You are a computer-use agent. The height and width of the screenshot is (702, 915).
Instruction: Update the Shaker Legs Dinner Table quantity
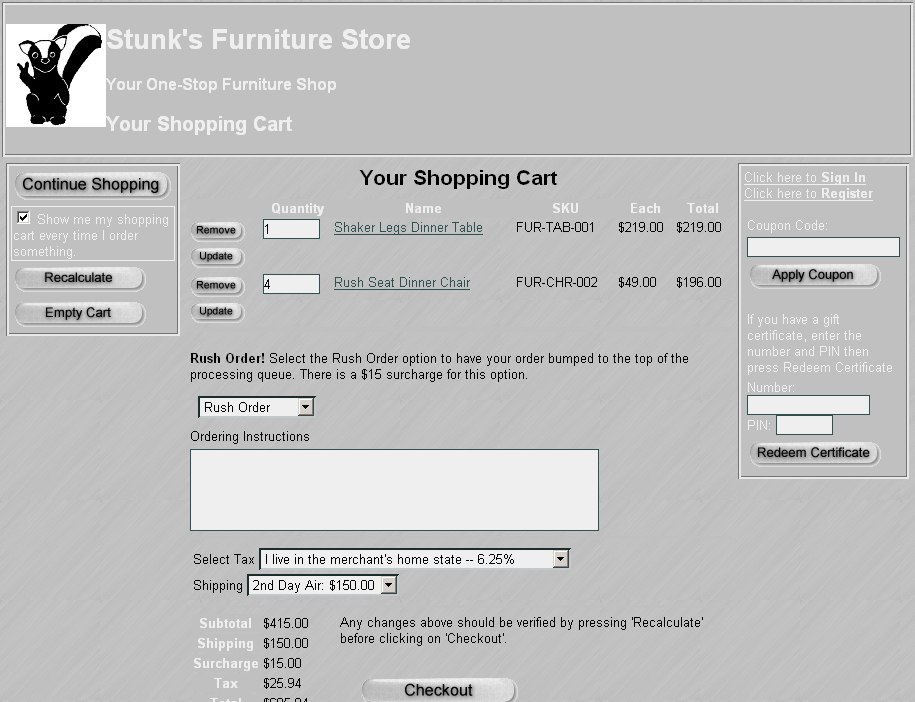(x=216, y=257)
